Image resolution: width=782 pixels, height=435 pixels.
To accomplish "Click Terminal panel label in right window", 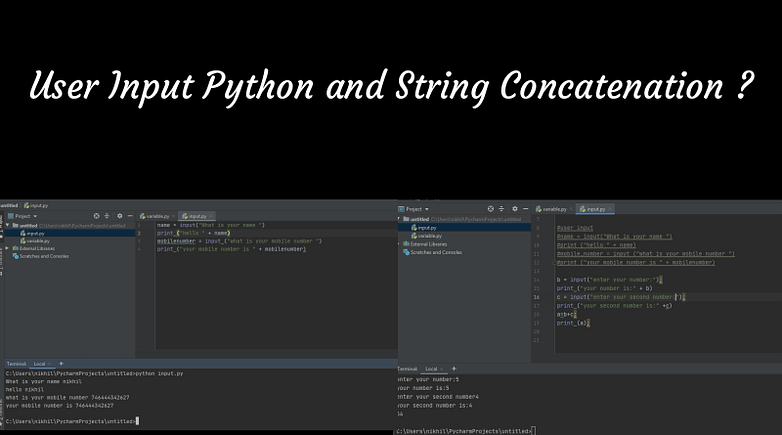I will (x=407, y=369).
